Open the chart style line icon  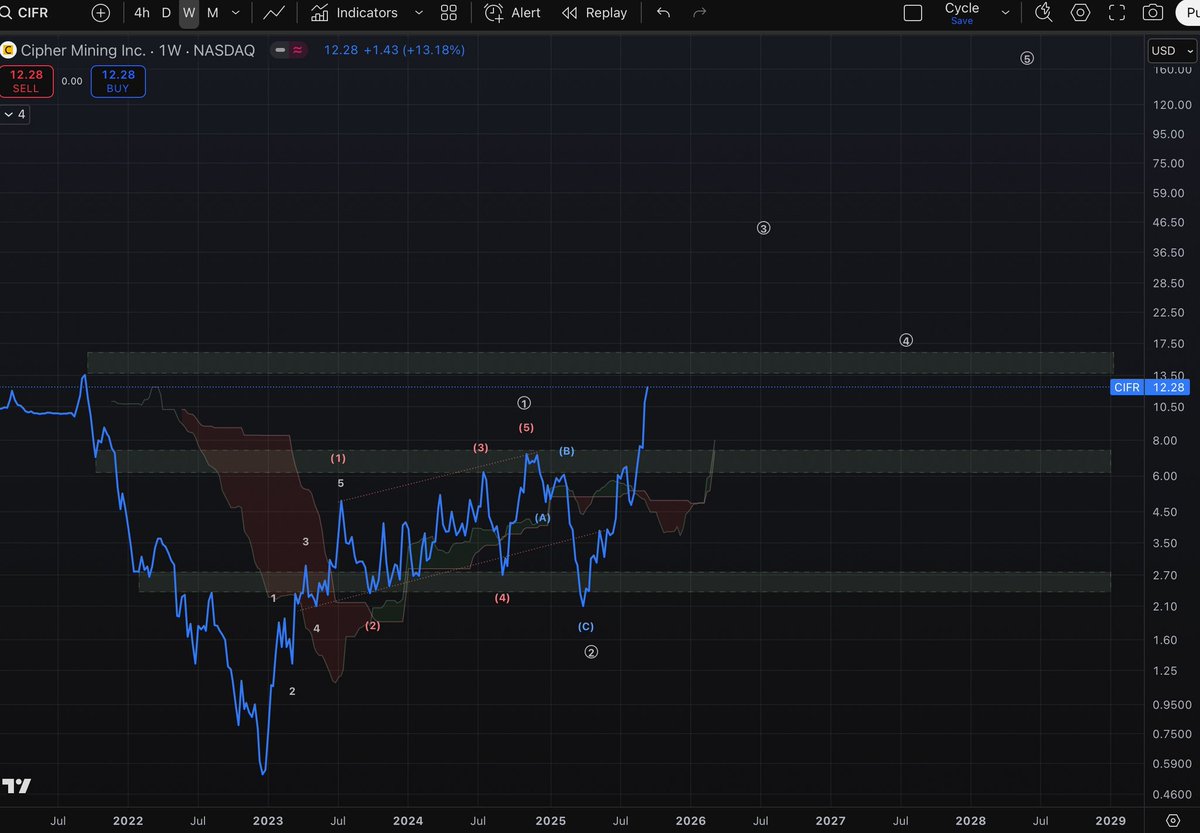tap(273, 13)
